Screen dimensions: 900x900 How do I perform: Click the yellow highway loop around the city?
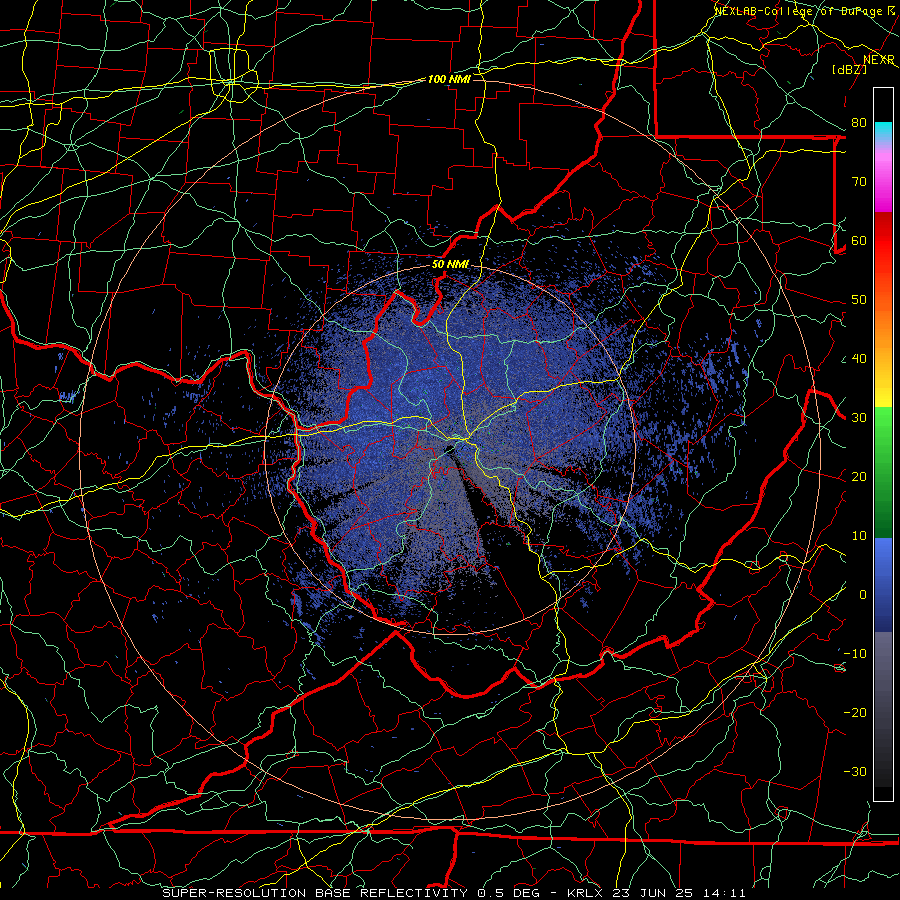point(232,75)
